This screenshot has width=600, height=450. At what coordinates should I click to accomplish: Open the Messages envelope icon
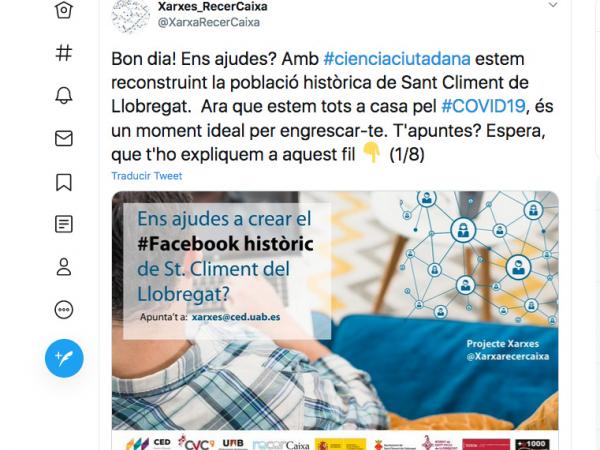(x=64, y=139)
